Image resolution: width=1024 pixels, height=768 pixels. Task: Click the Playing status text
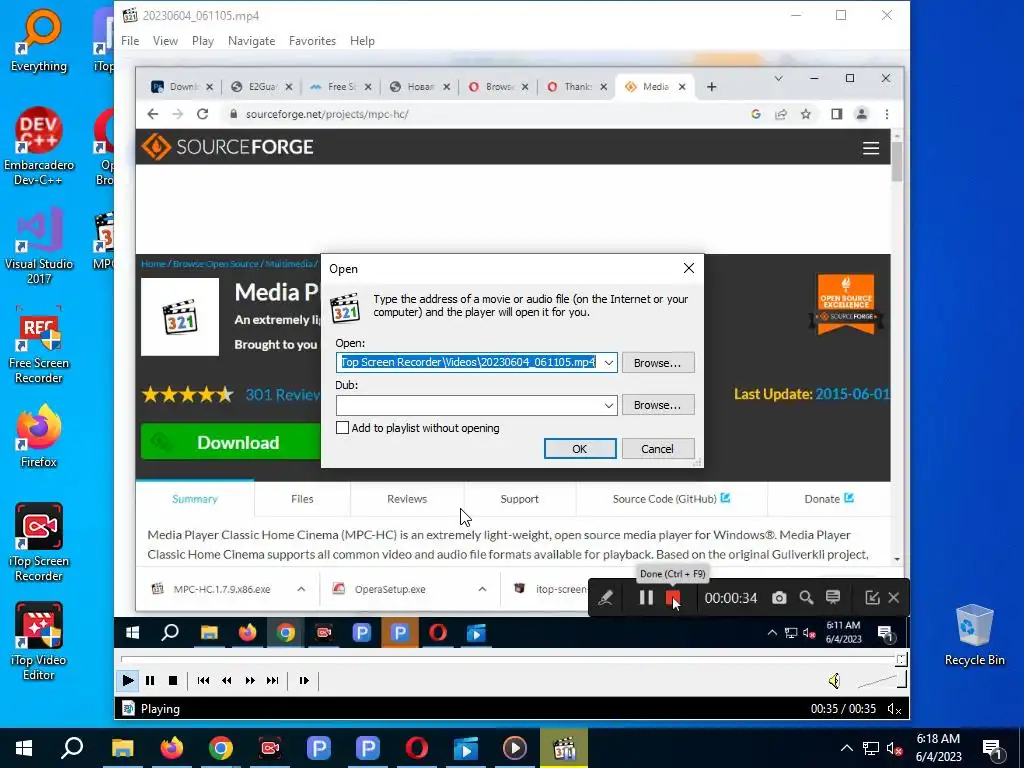click(160, 709)
